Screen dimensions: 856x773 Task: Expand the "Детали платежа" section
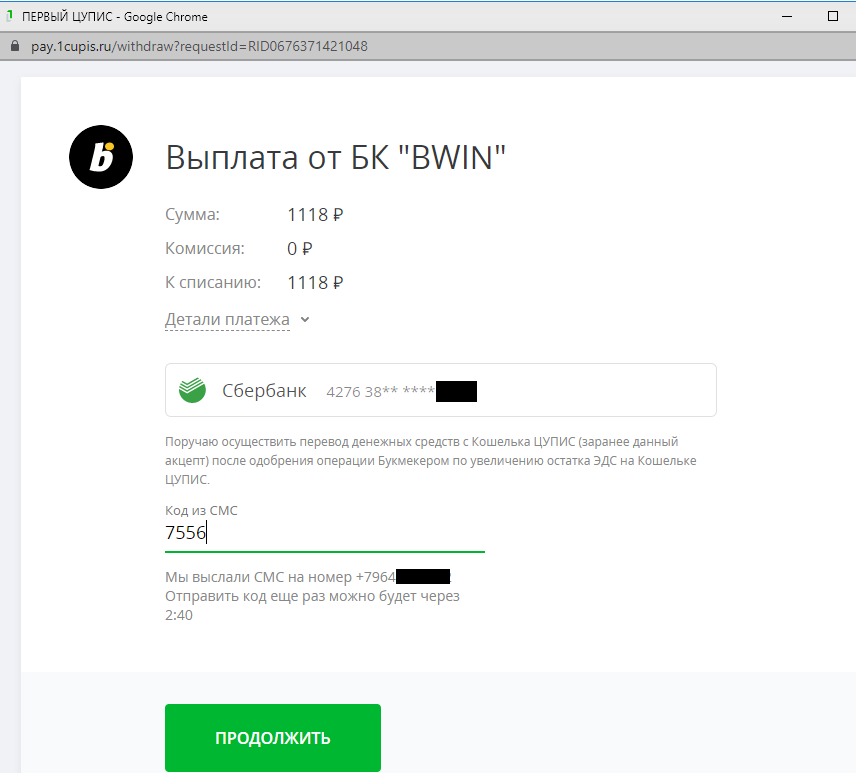(x=227, y=319)
